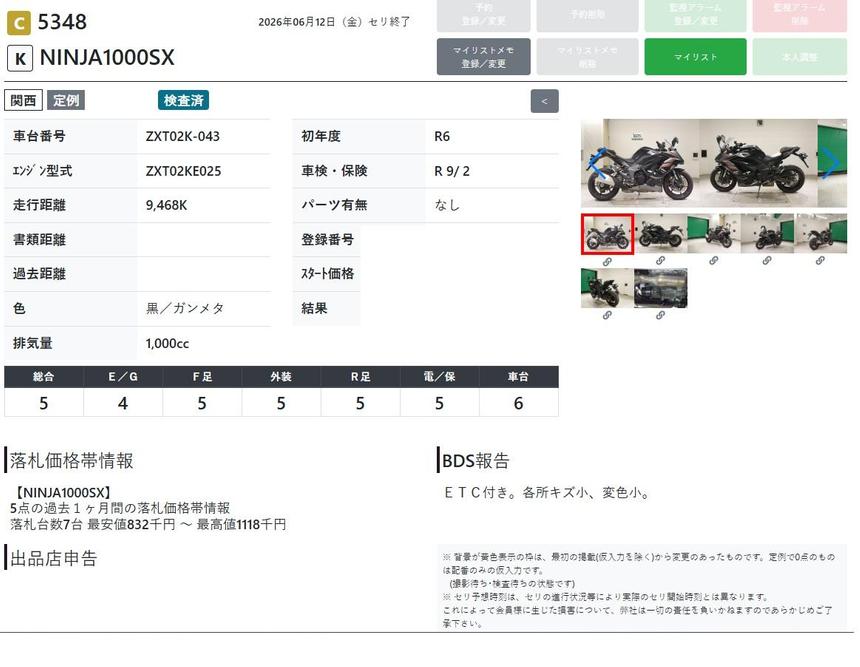
Task: Open link icon under the fourth thumbnail
Action: pyautogui.click(x=767, y=261)
